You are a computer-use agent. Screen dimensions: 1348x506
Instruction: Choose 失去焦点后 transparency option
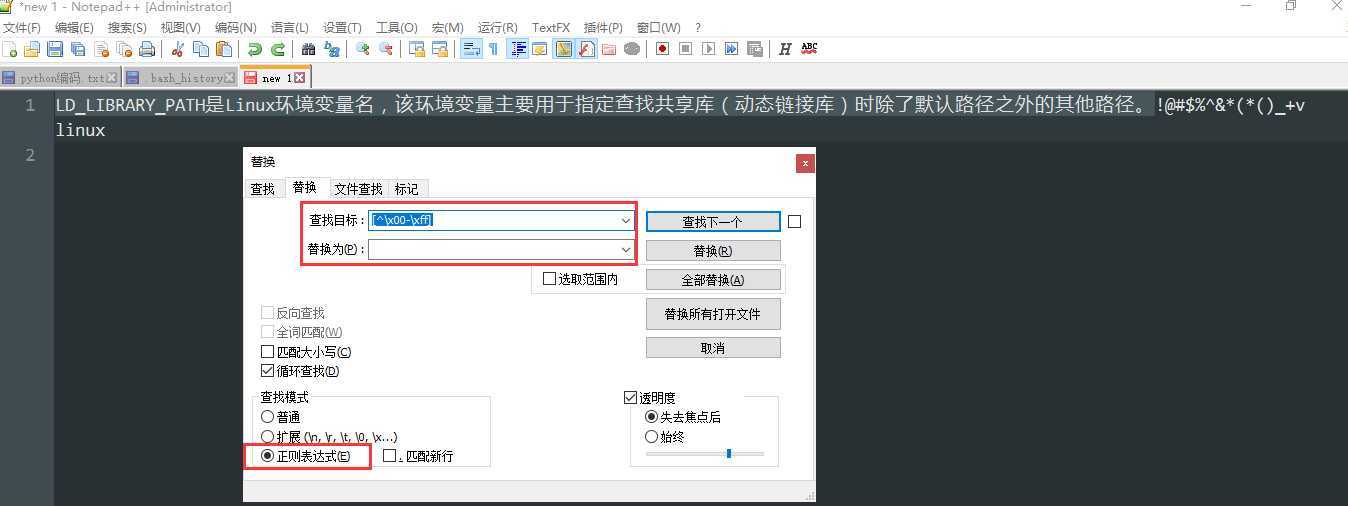coord(652,417)
